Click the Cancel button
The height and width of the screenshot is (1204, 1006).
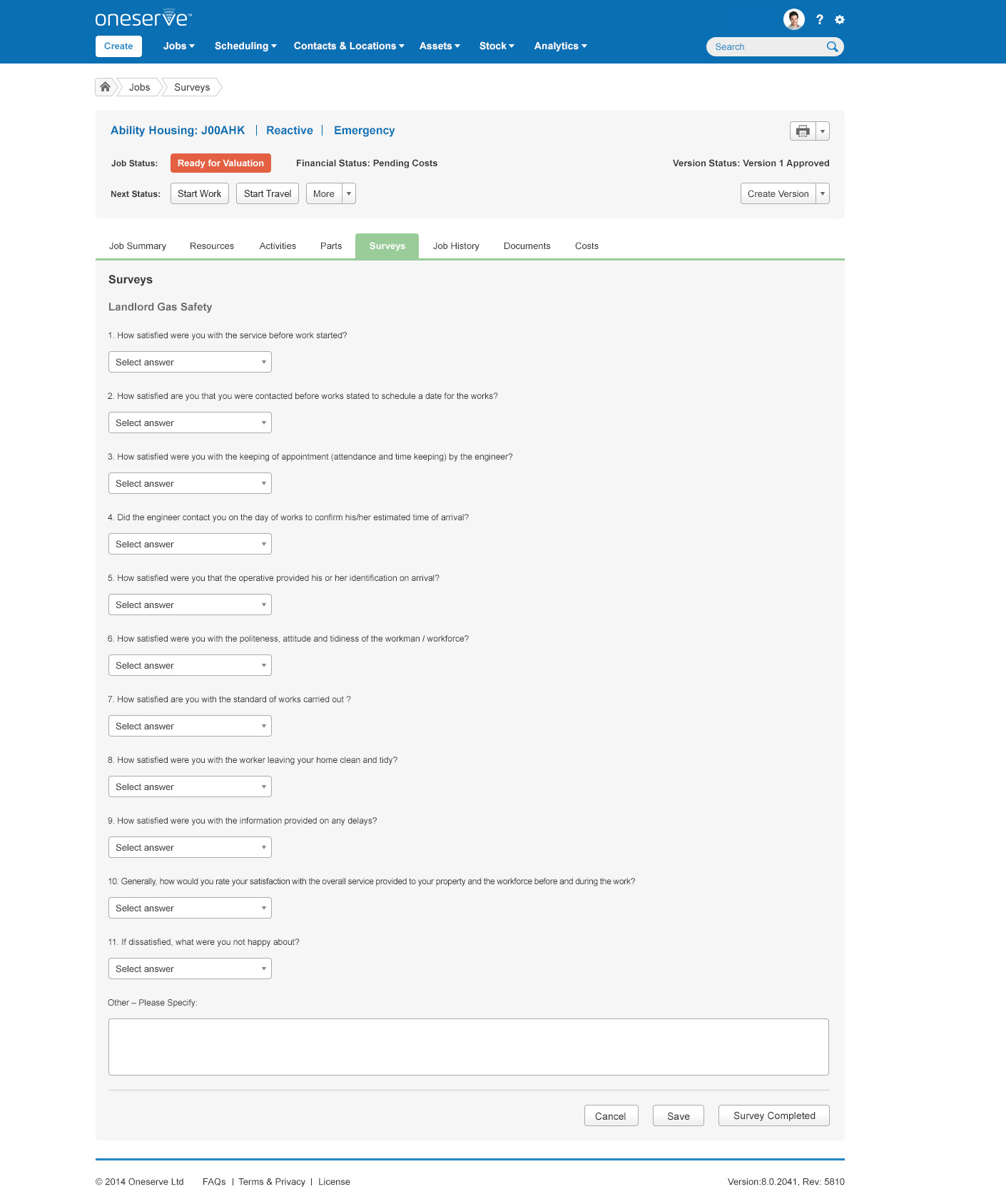click(x=611, y=1116)
